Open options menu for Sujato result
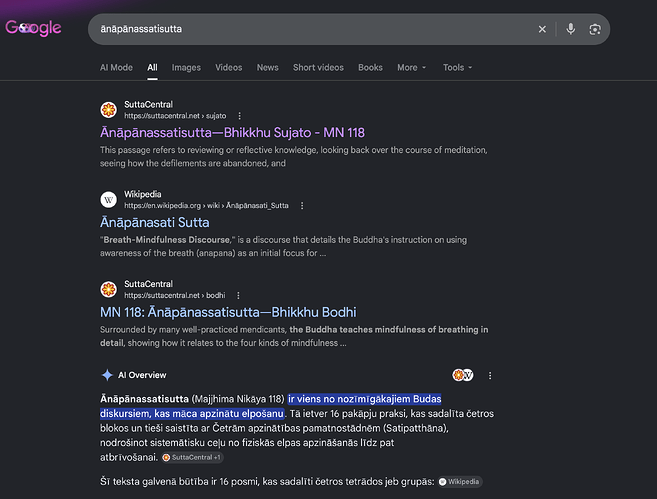This screenshot has width=657, height=499. pyautogui.click(x=239, y=116)
